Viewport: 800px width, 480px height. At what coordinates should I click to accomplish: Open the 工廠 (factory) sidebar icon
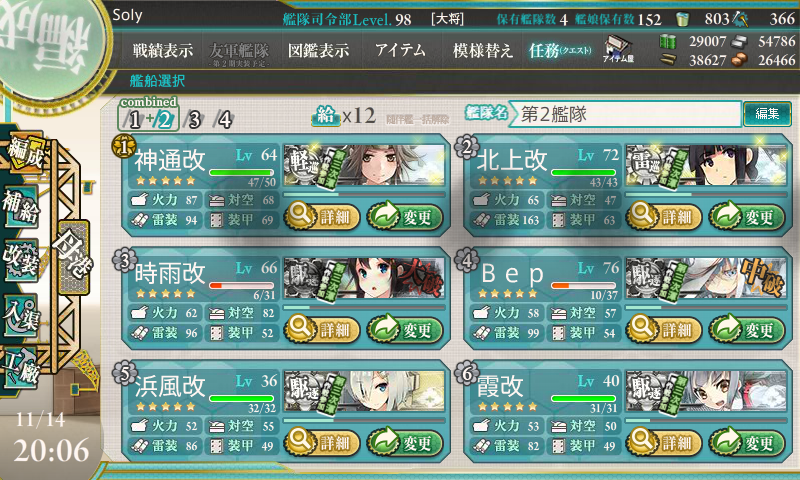coord(21,366)
